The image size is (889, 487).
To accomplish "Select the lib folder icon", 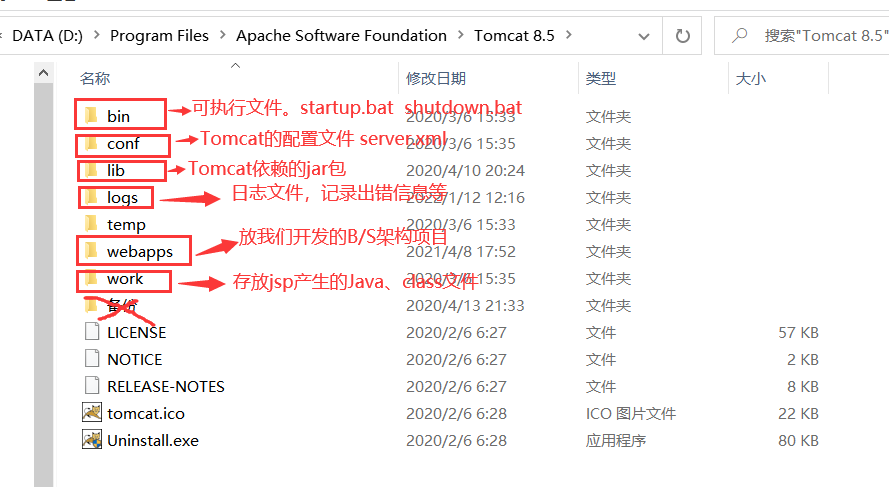I will coord(91,170).
